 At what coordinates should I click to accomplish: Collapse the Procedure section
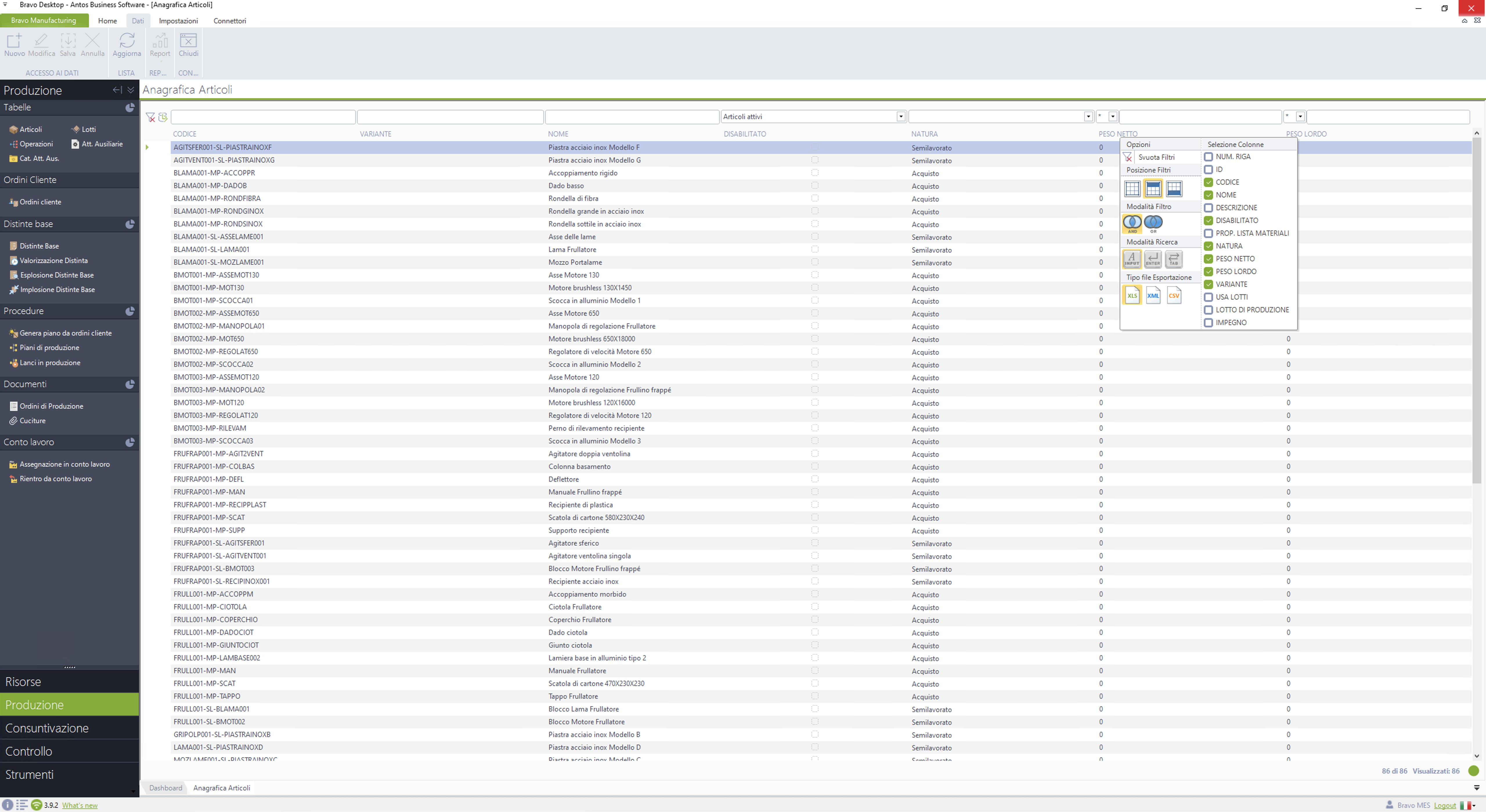coord(130,311)
